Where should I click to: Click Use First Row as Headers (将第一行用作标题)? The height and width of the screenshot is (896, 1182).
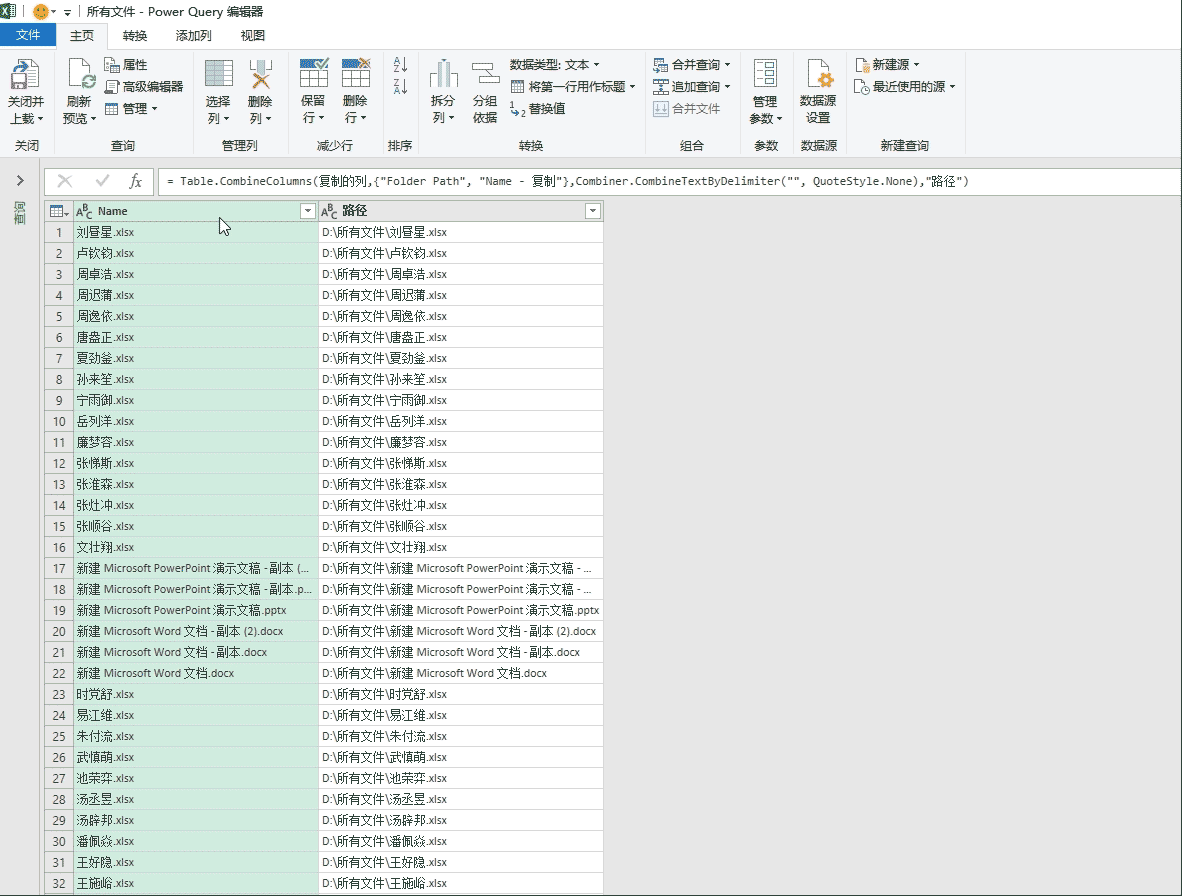[572, 87]
